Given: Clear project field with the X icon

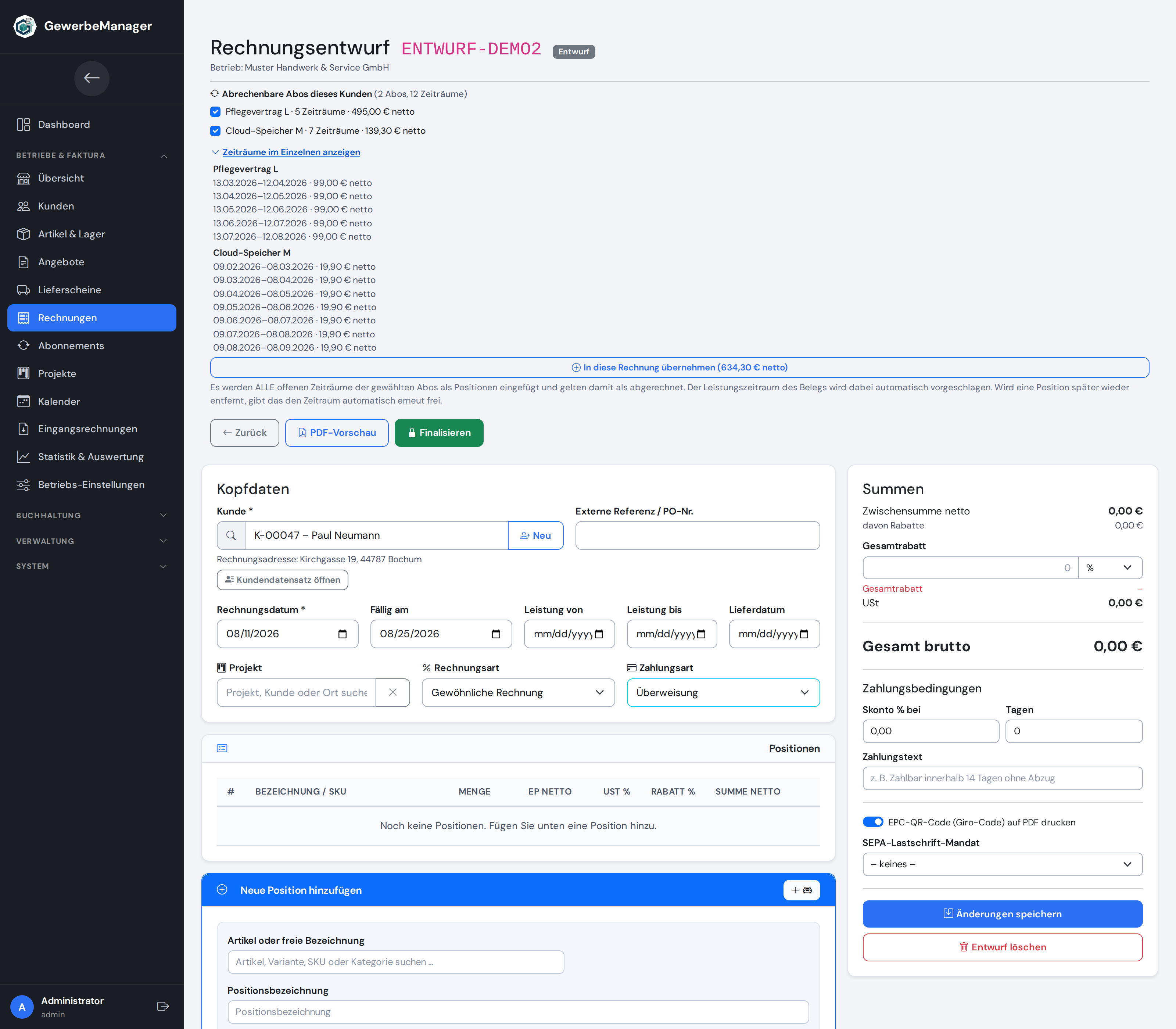Looking at the screenshot, I should pos(393,692).
